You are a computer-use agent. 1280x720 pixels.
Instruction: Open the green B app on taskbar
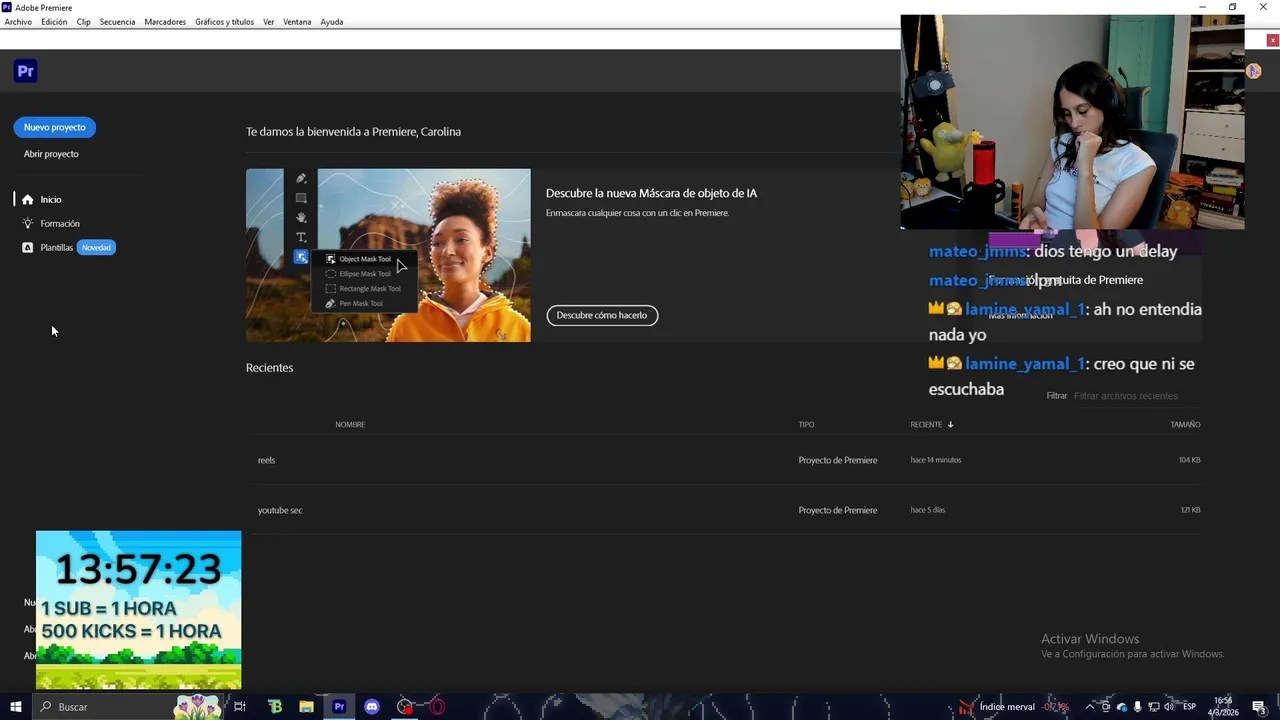pos(275,707)
